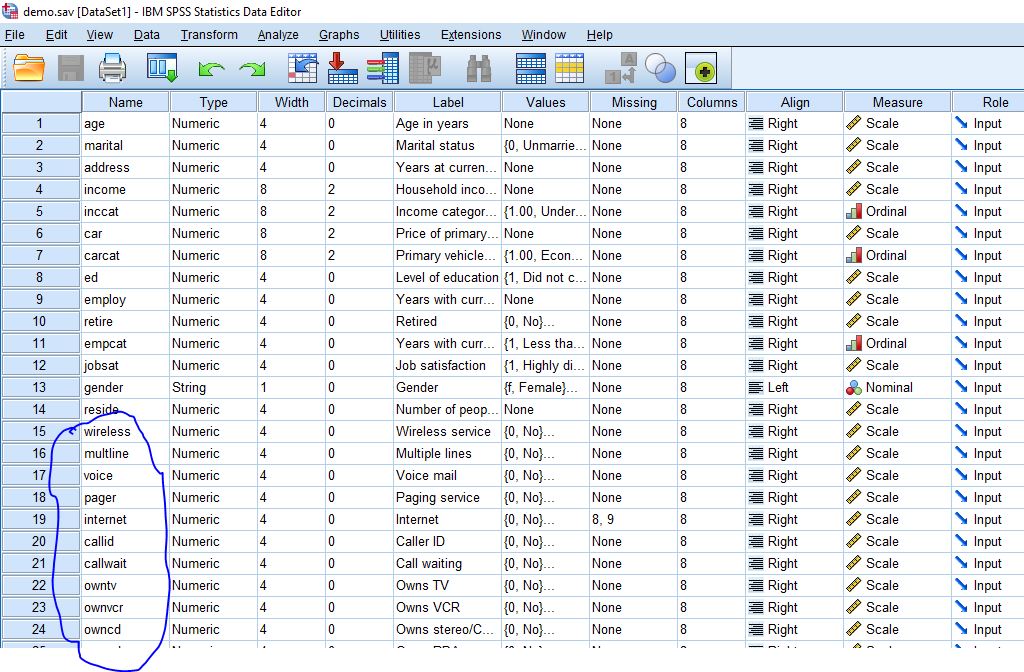Image resolution: width=1024 pixels, height=672 pixels.
Task: Click the '{0, Unmarrie...' values cell
Action: [x=545, y=145]
